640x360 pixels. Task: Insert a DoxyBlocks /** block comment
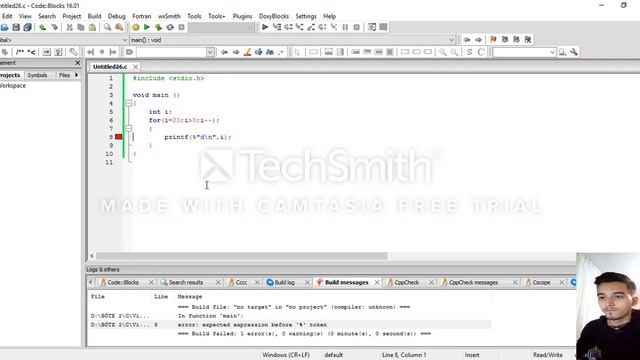coord(20,52)
